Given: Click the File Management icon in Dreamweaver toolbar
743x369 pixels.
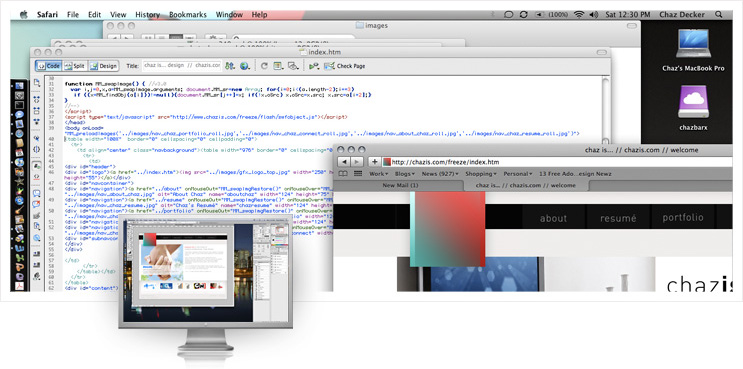Looking at the screenshot, I should (x=230, y=66).
